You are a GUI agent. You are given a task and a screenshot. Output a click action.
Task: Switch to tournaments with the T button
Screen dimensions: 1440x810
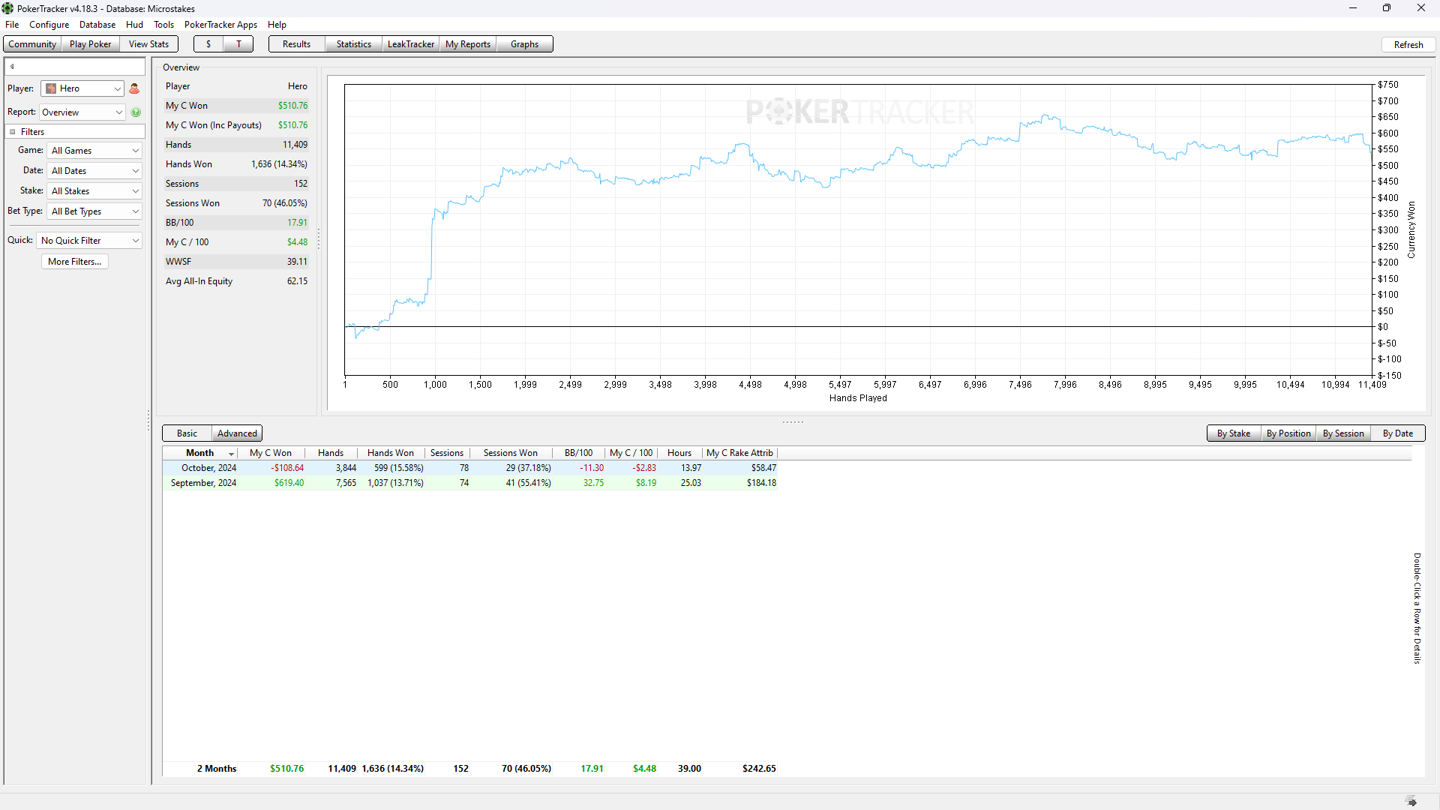coord(238,44)
